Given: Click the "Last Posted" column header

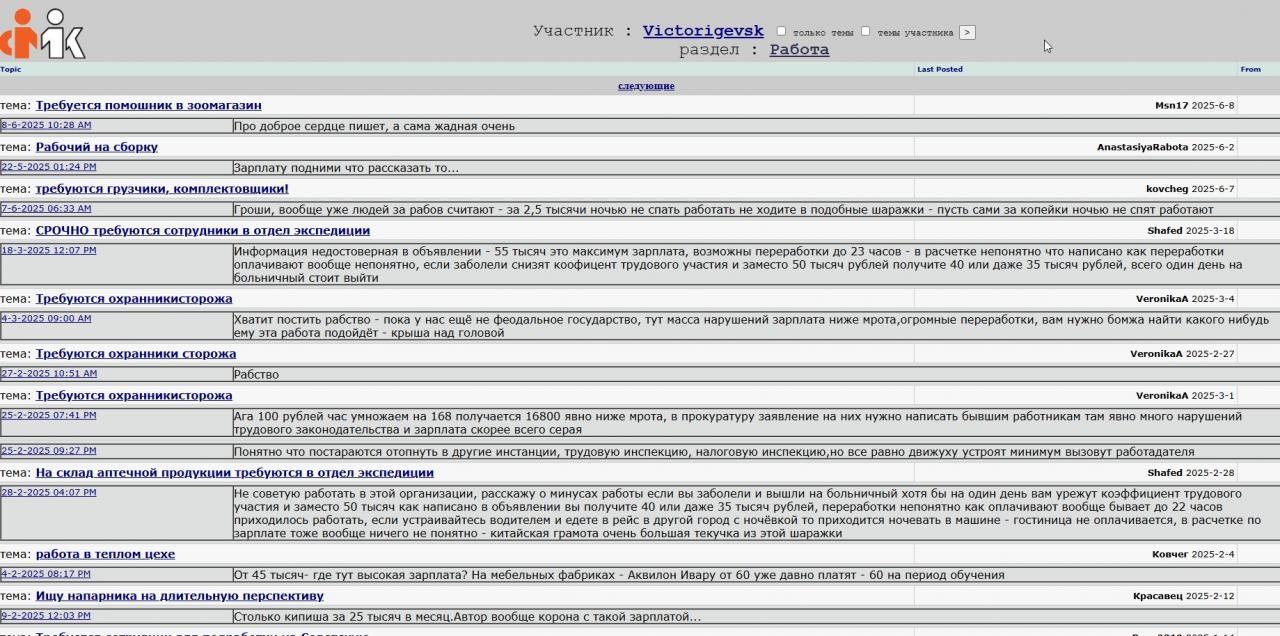Looking at the screenshot, I should click(940, 69).
